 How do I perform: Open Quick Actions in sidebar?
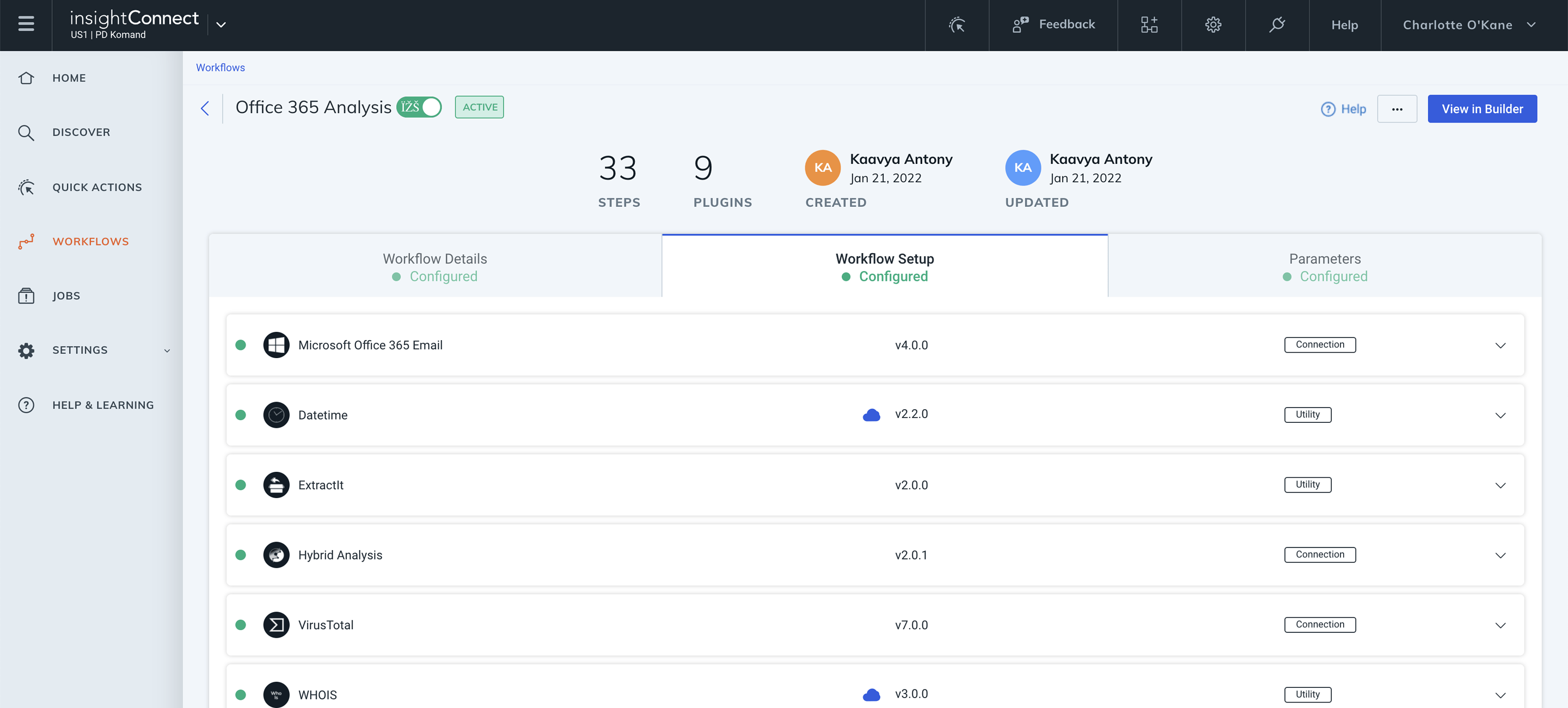(x=97, y=187)
